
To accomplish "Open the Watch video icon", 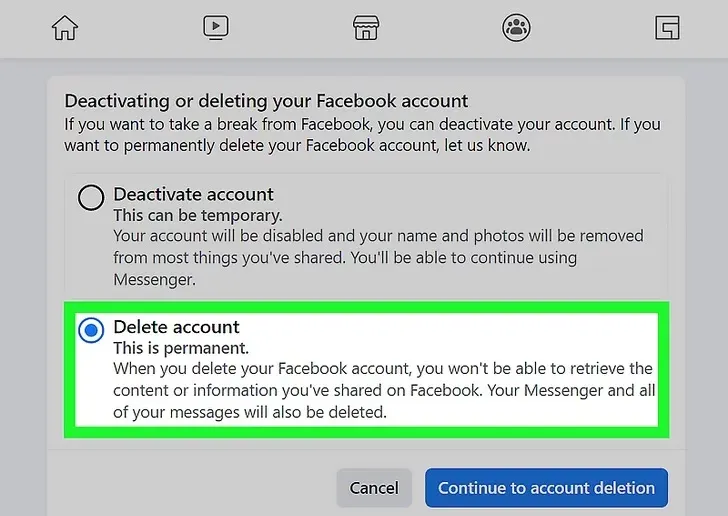I will click(216, 28).
